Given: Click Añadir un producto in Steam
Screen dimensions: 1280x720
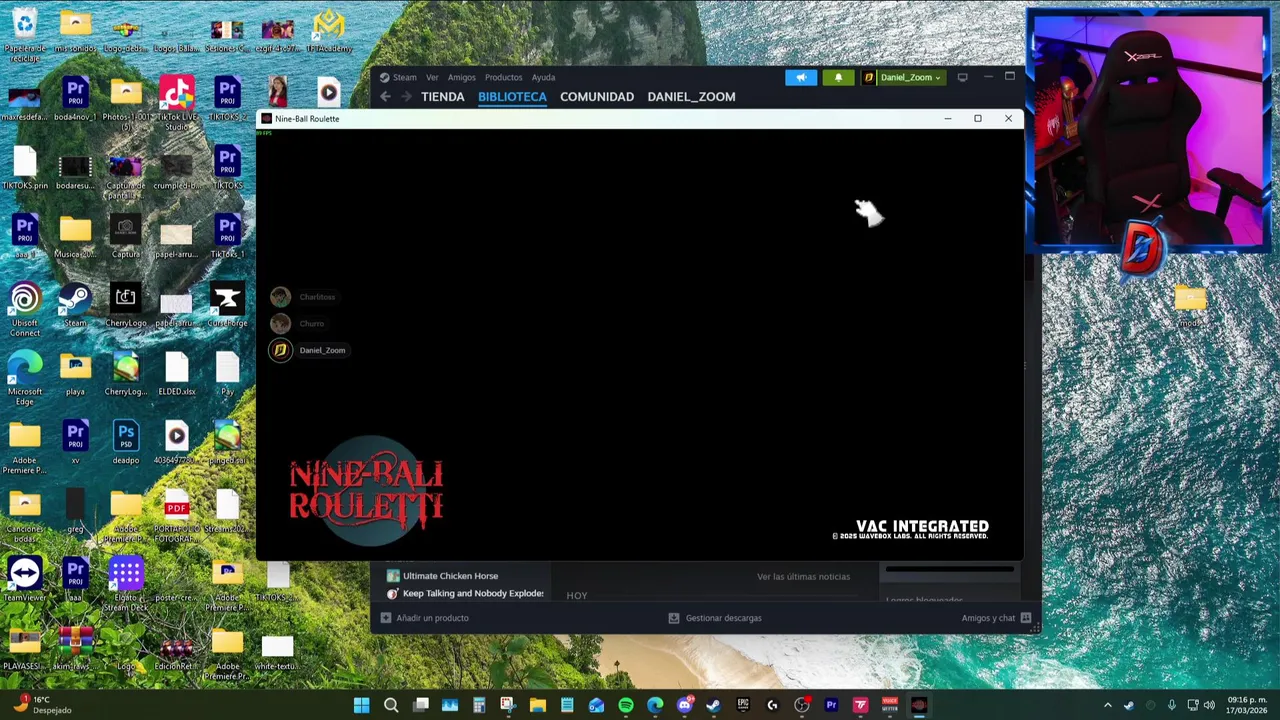Looking at the screenshot, I should point(424,618).
